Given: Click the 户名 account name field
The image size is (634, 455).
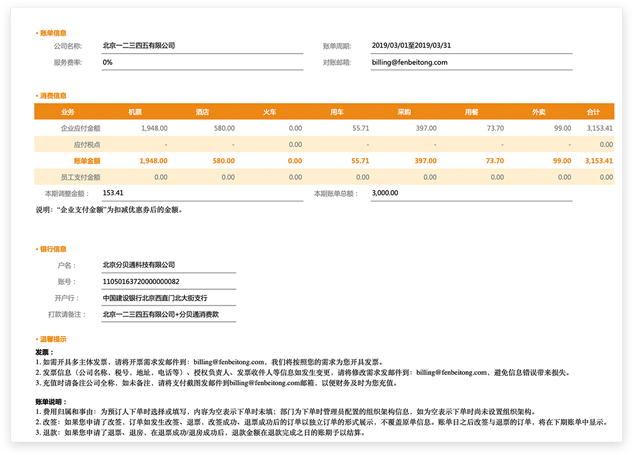Looking at the screenshot, I should coord(168,266).
